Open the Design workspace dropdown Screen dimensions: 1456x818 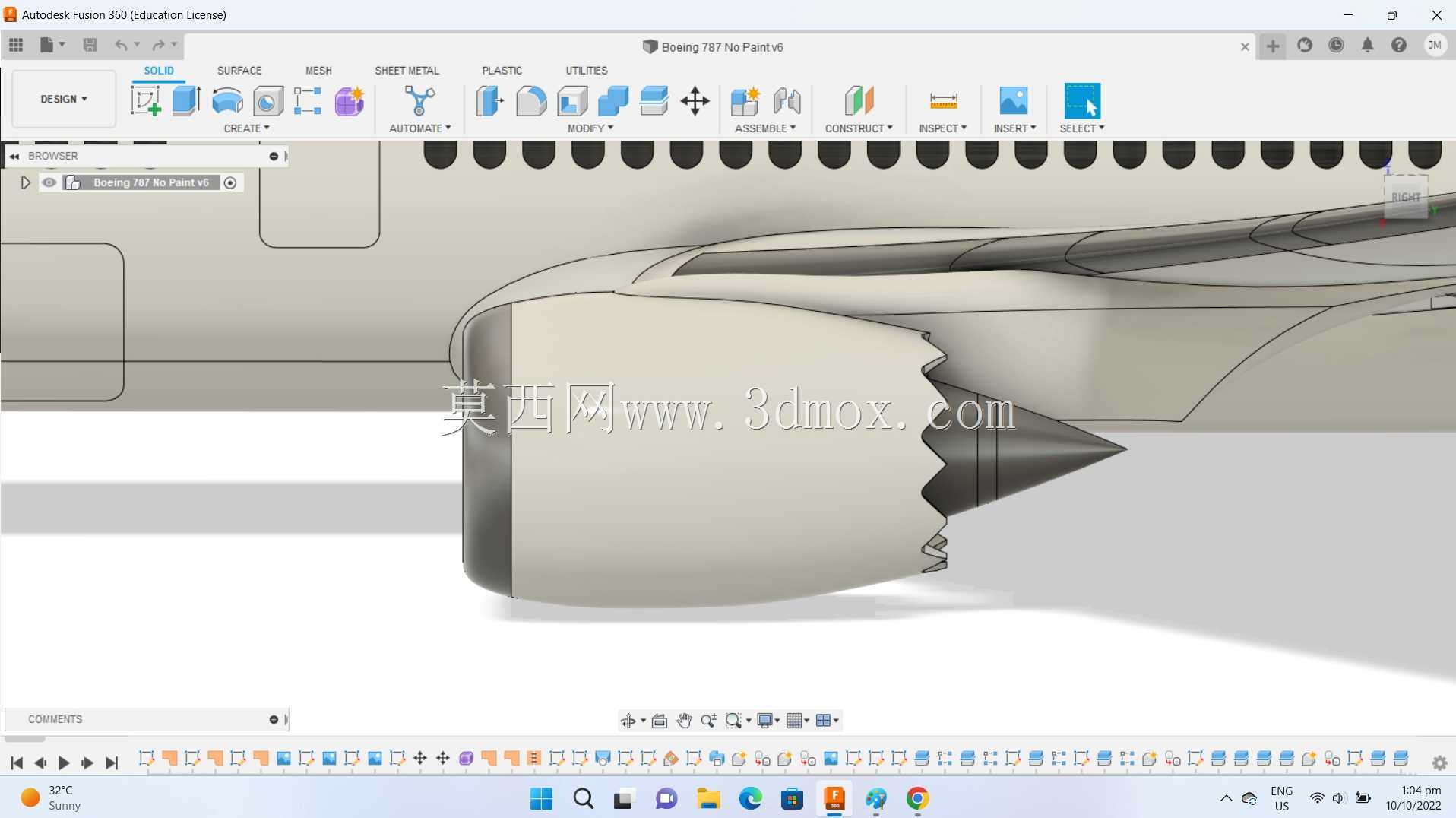64,99
